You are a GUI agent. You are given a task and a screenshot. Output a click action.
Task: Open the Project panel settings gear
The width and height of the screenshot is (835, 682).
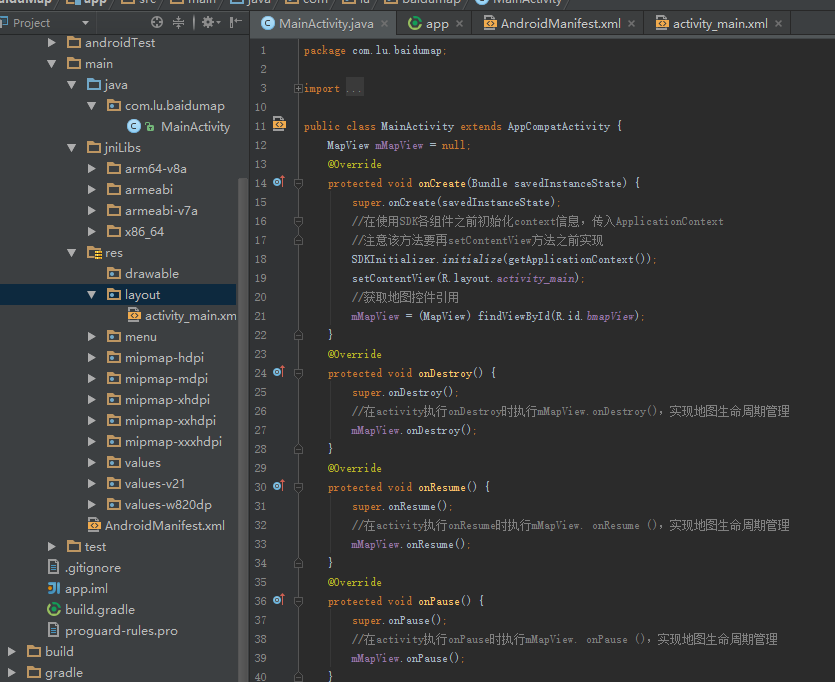211,22
